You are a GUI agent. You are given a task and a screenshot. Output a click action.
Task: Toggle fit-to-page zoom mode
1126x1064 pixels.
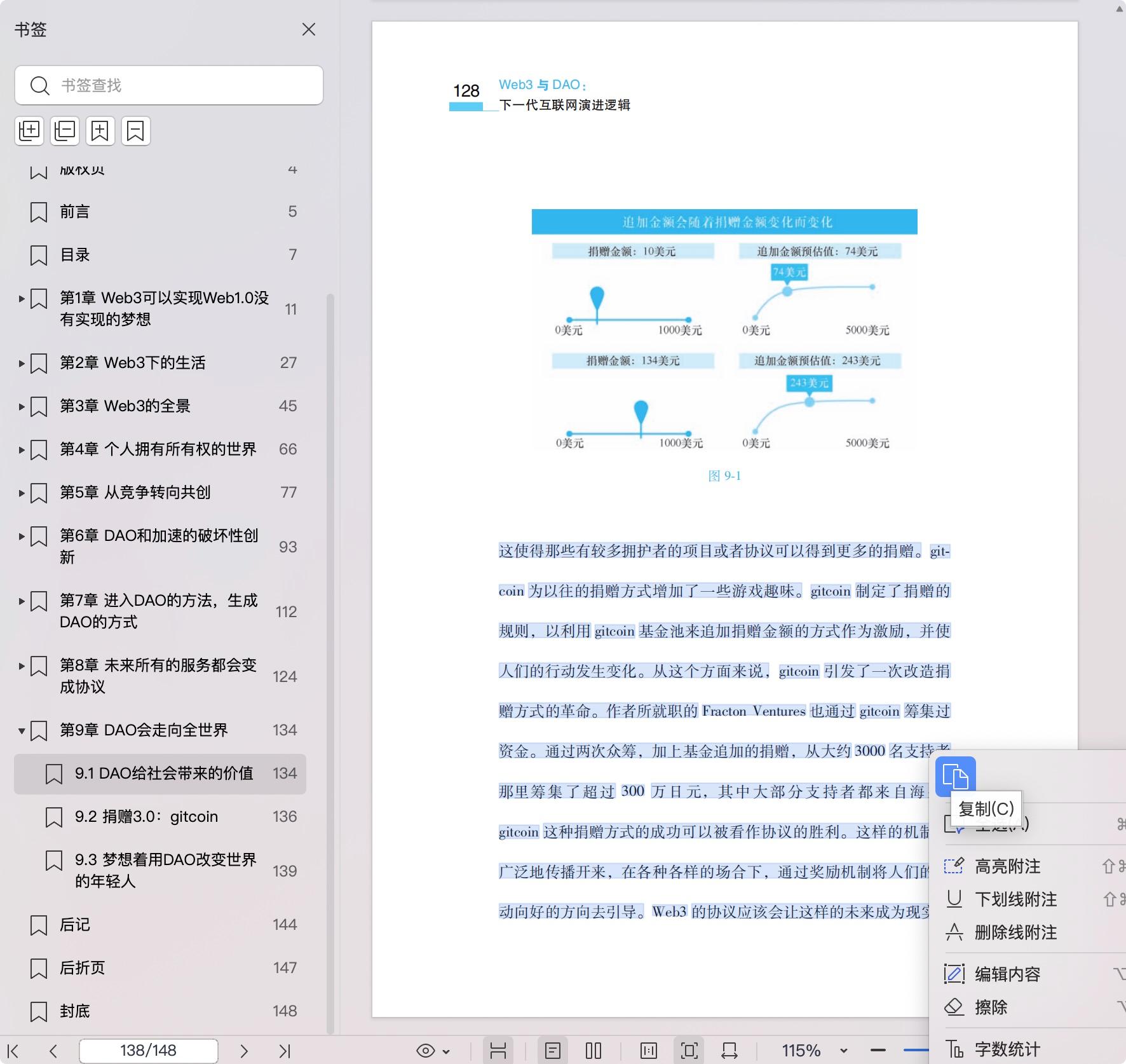tap(689, 1051)
